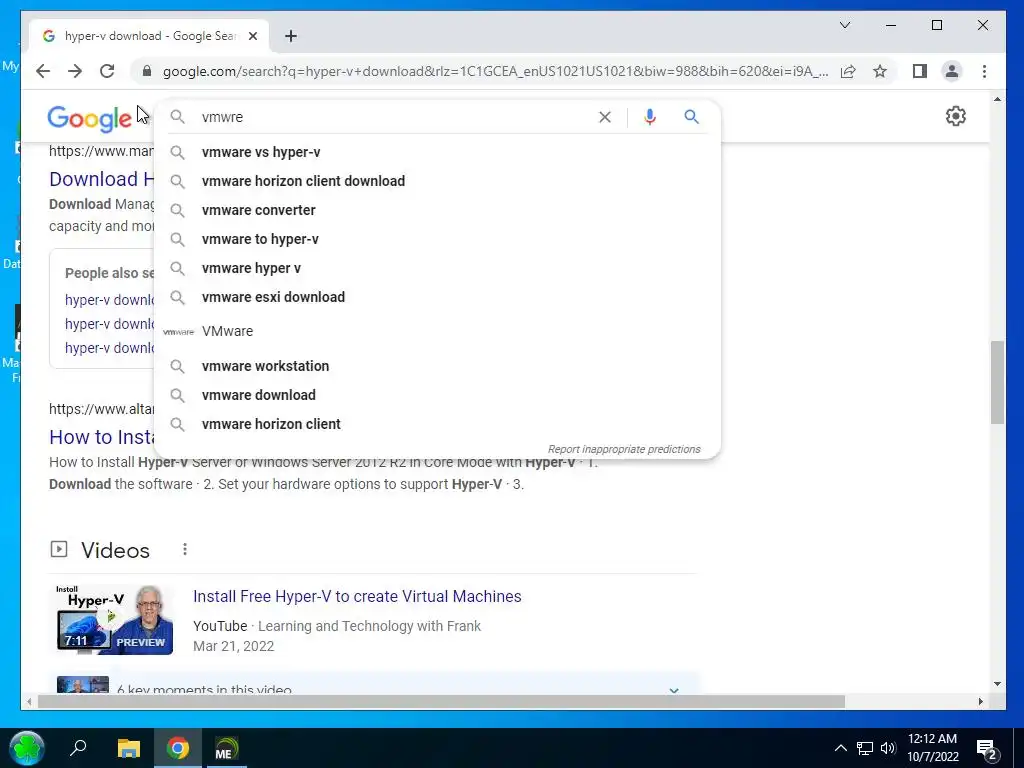This screenshot has width=1024, height=768.
Task: Click the browser Back arrow
Action: (43, 71)
